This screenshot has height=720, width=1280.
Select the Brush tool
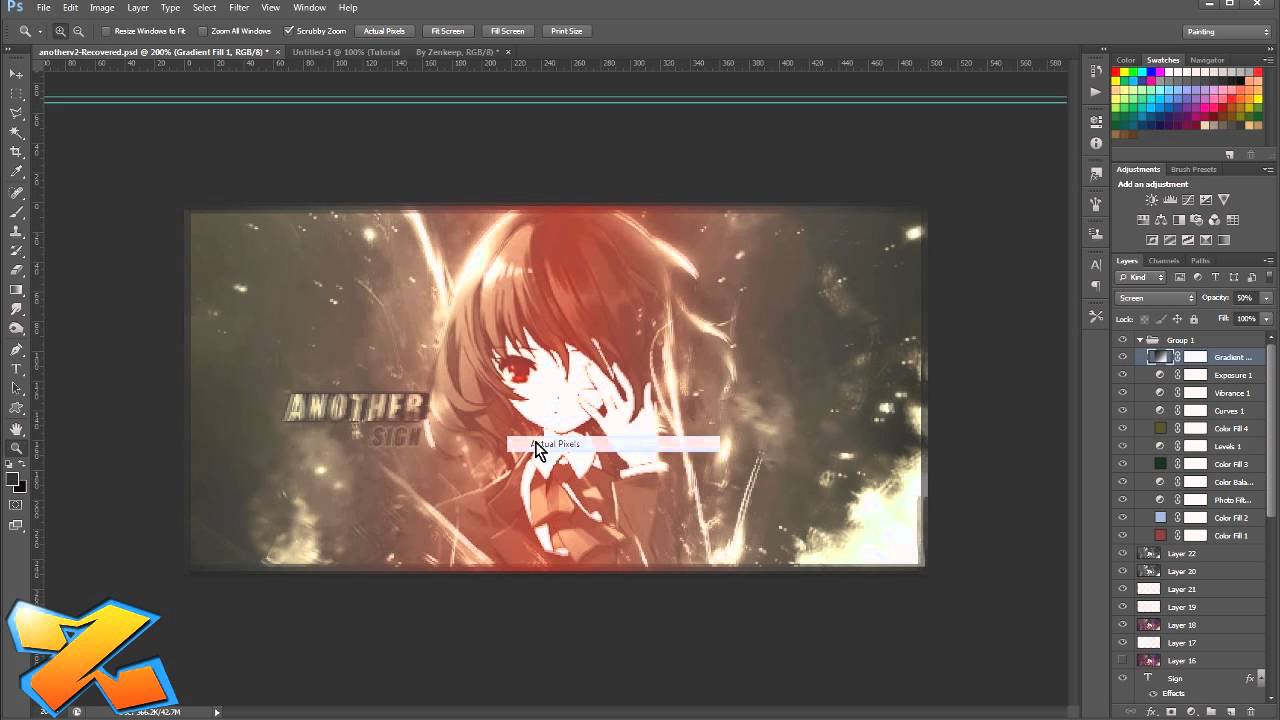click(16, 212)
